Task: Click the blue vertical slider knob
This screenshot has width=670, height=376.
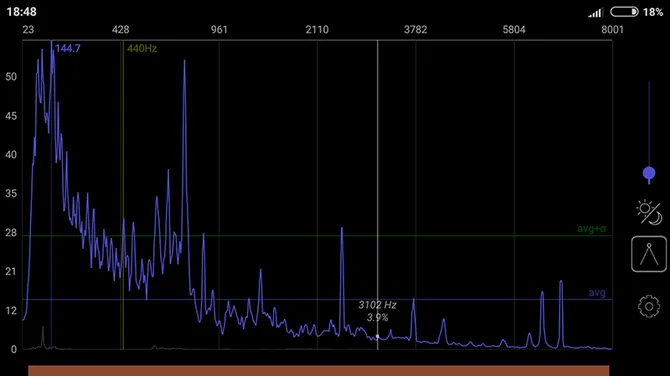Action: click(x=649, y=173)
